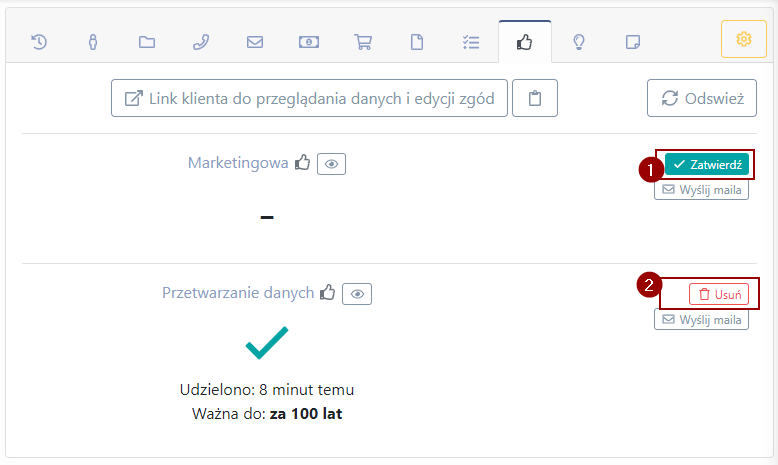Open the history clock tab
Screen dimensions: 778x465
[x=39, y=42]
